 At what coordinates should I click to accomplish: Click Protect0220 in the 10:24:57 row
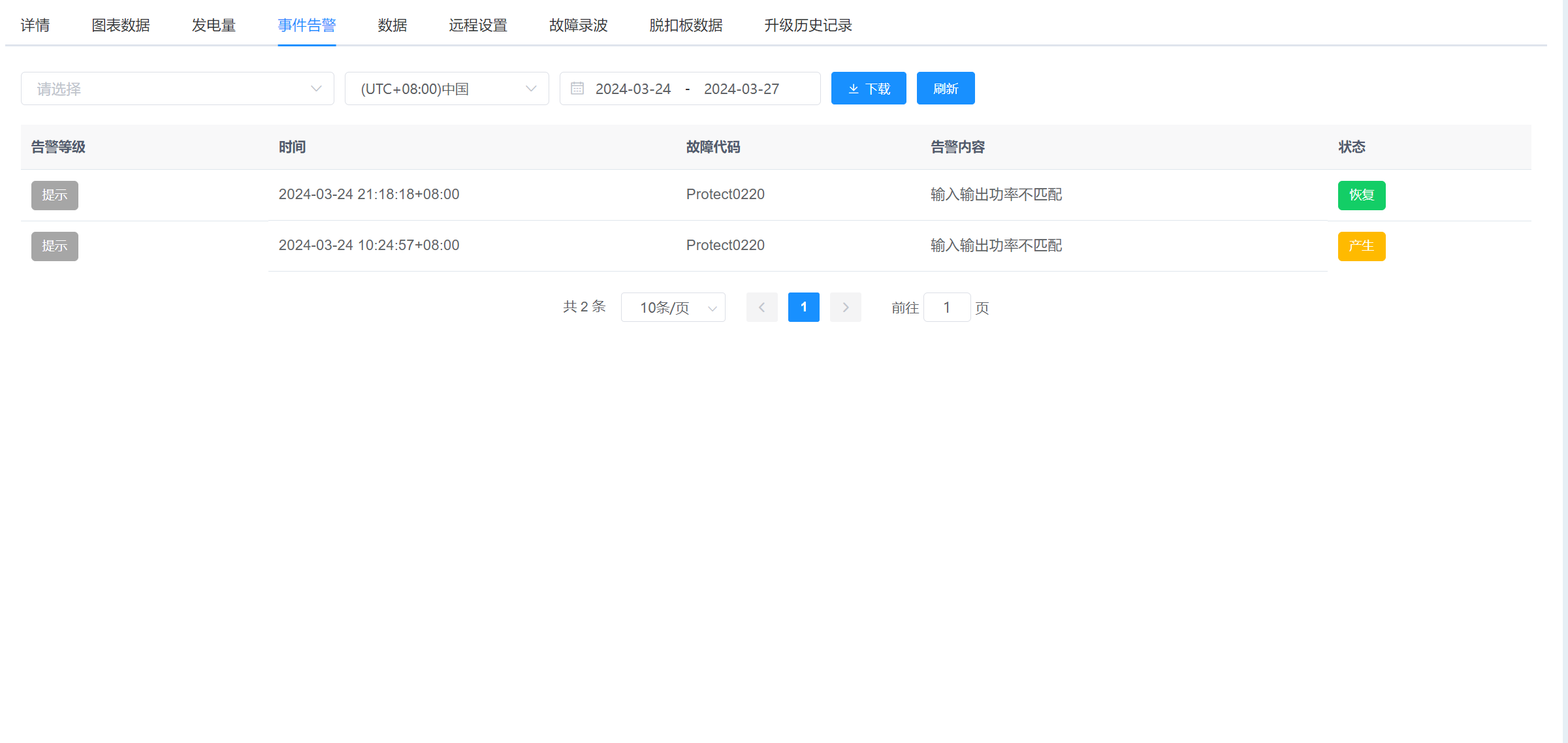coord(726,245)
